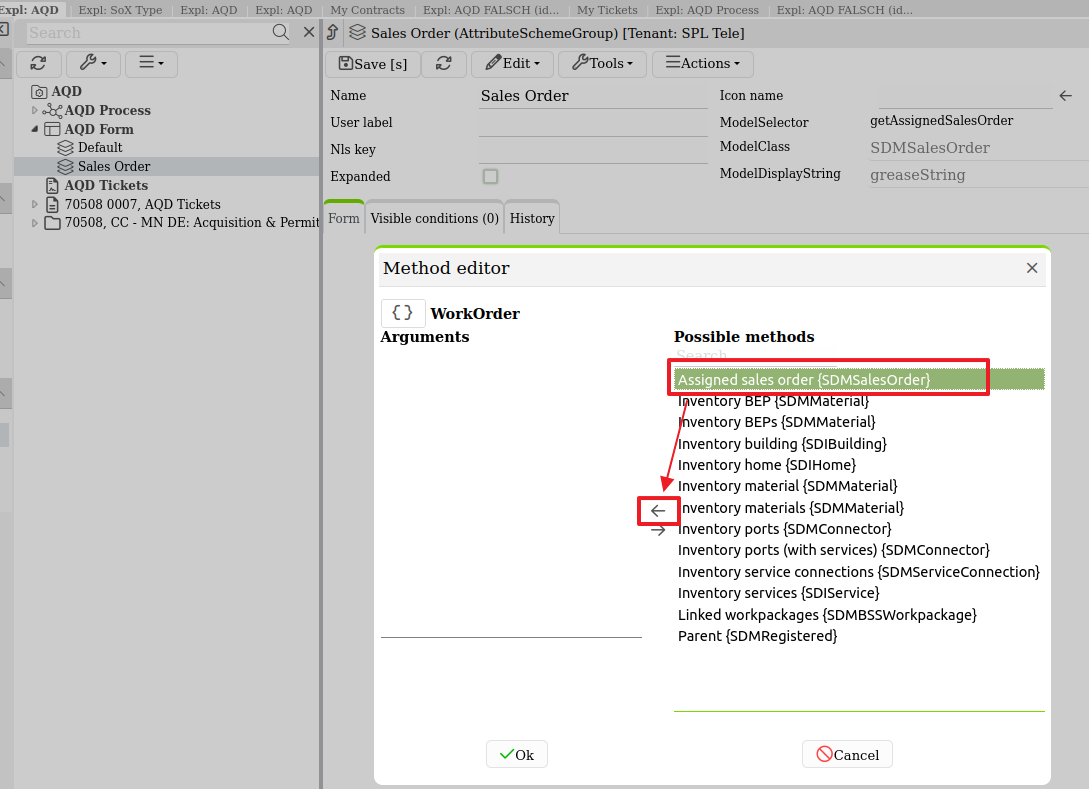1089x789 pixels.
Task: Select Assigned sales order {SDMSalesOrder}
Action: (859, 380)
